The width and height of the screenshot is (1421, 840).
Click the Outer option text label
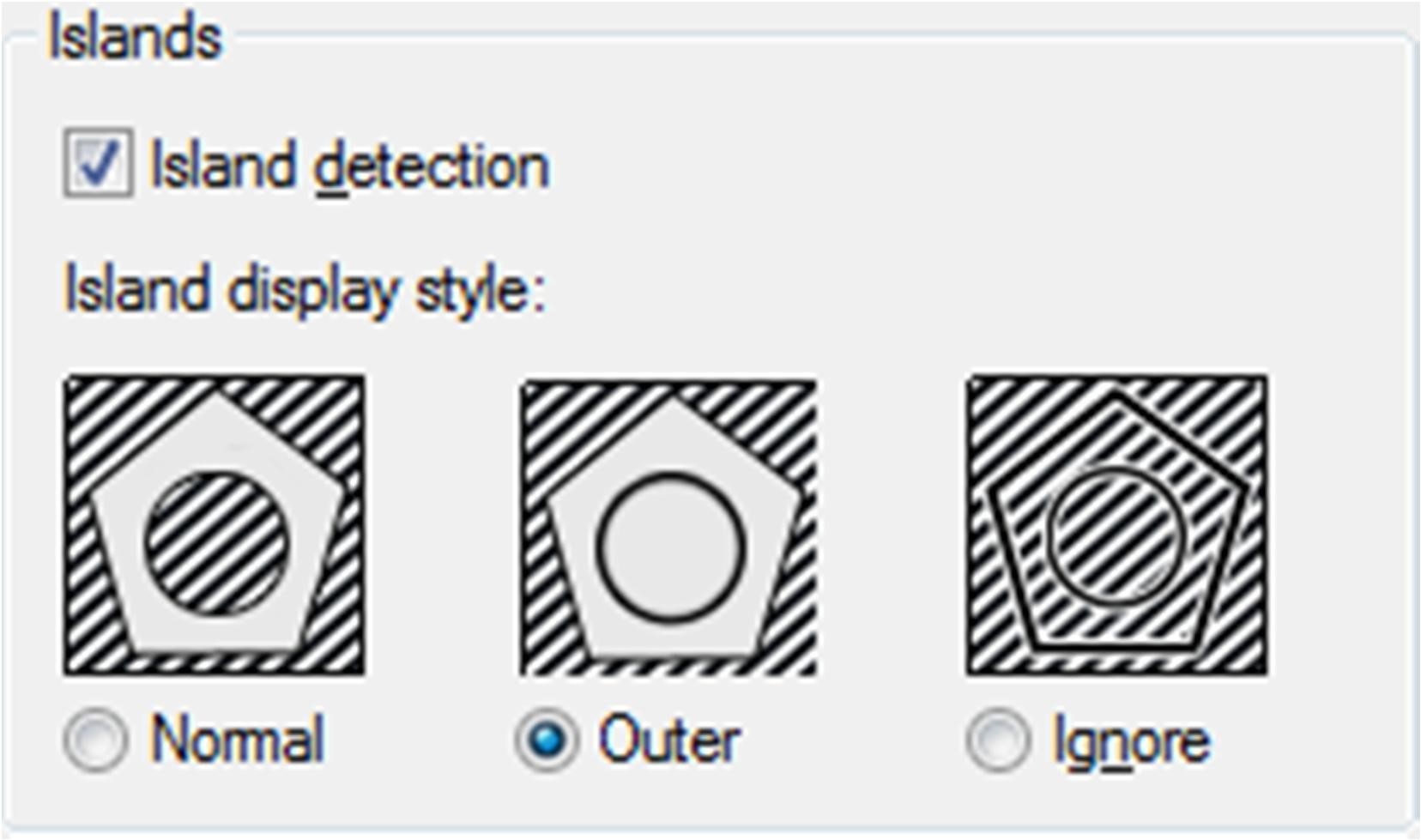(669, 740)
